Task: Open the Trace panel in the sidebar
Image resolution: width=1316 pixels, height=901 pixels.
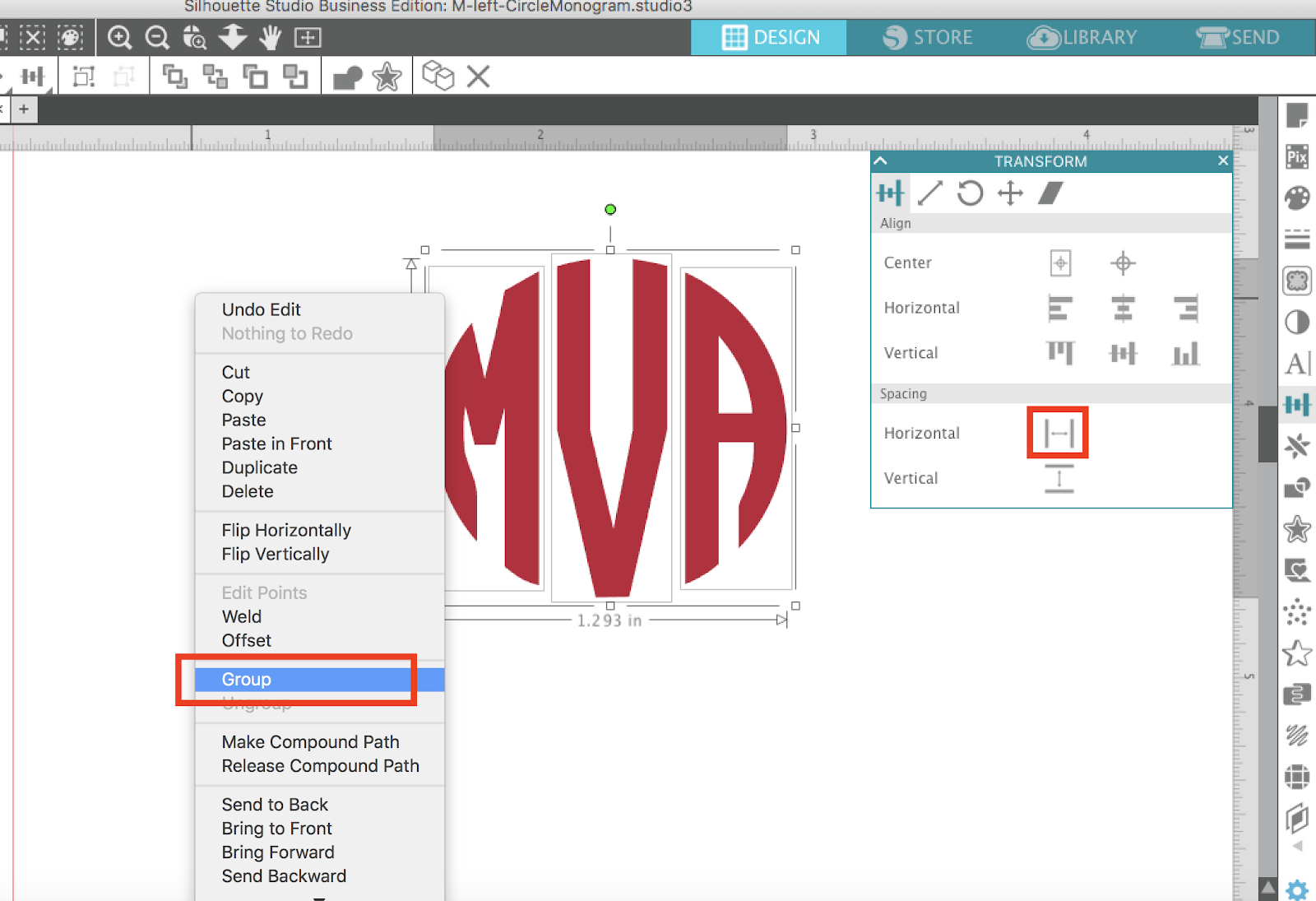Action: click(x=1297, y=281)
